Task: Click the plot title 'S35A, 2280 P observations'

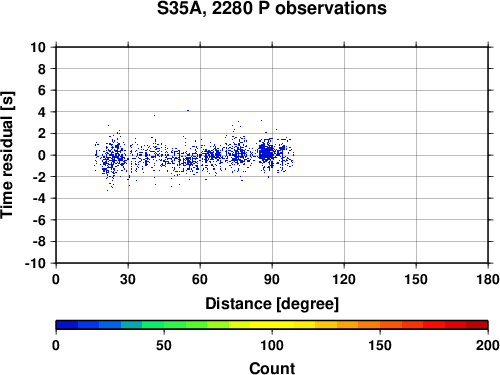Action: pos(272,8)
